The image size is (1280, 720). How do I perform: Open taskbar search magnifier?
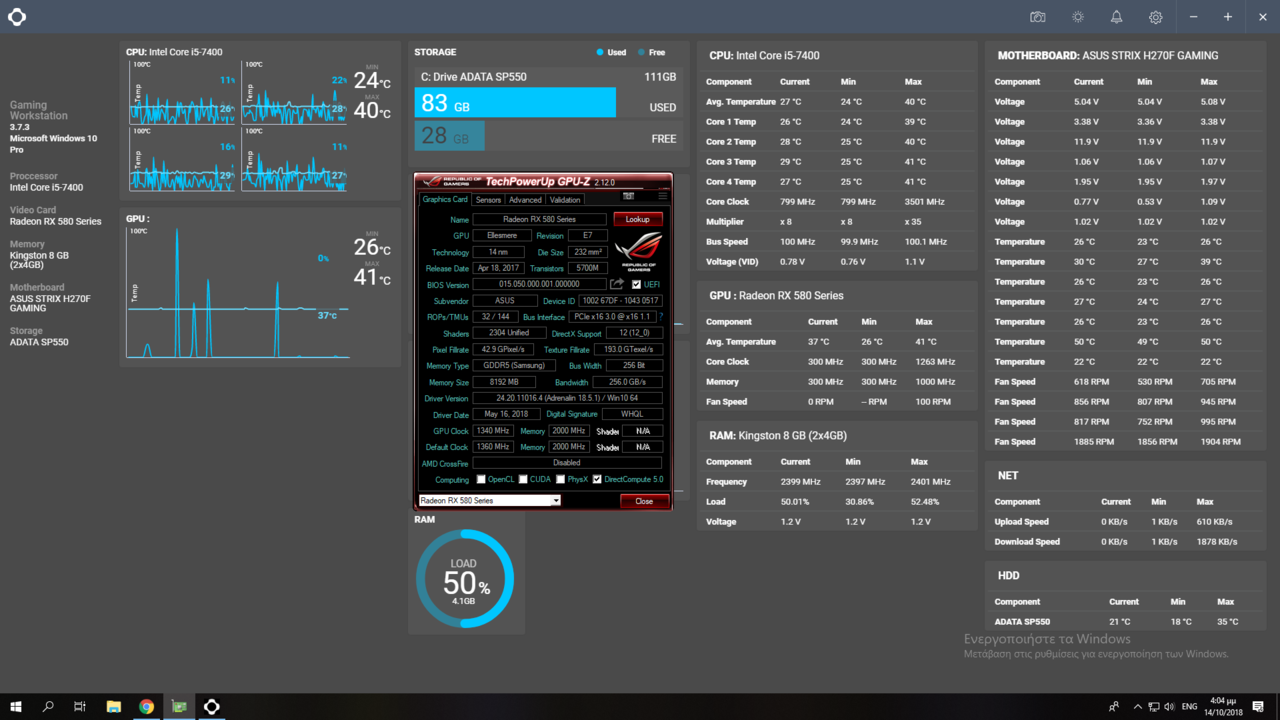(x=48, y=706)
